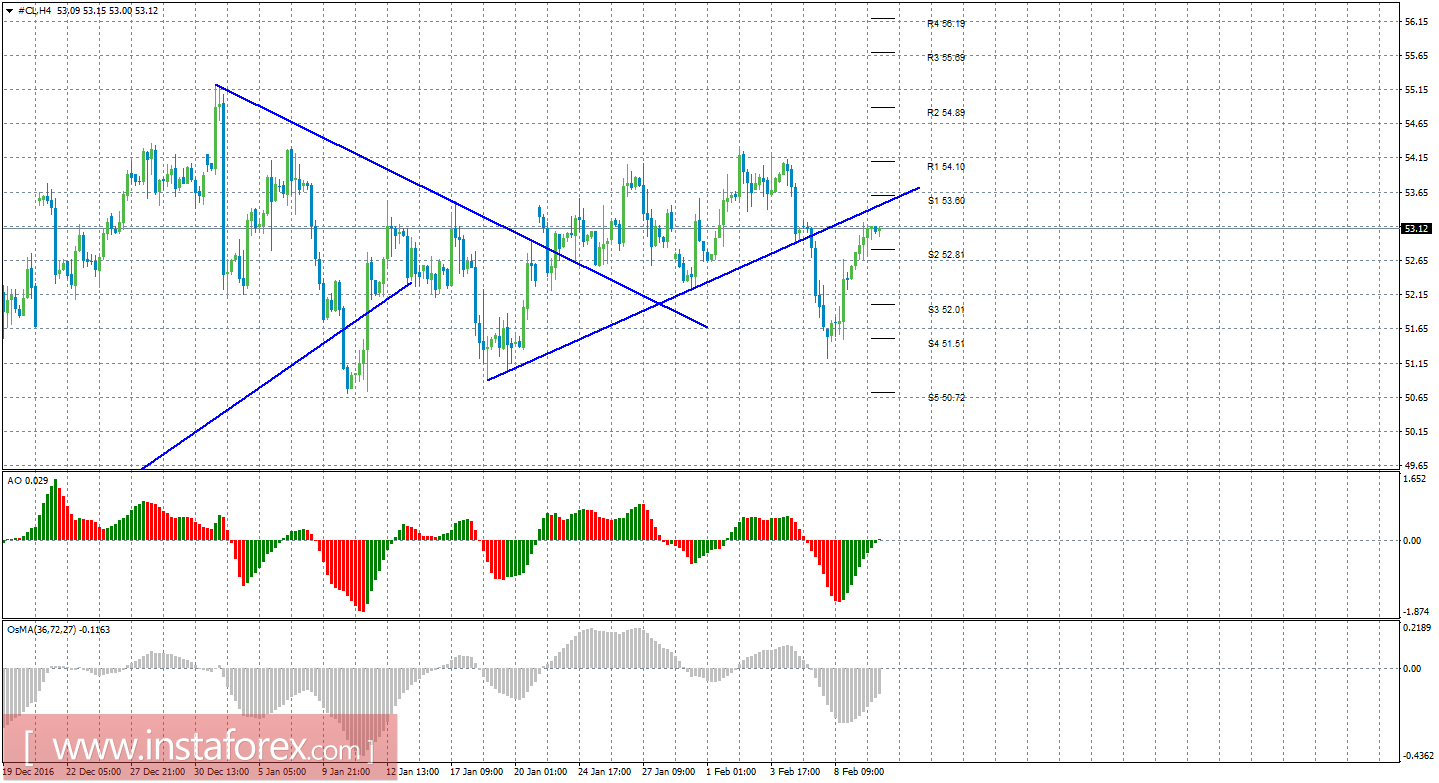This screenshot has height=783, width=1439.
Task: Click the R3 55.69 pivot label
Action: [945, 58]
